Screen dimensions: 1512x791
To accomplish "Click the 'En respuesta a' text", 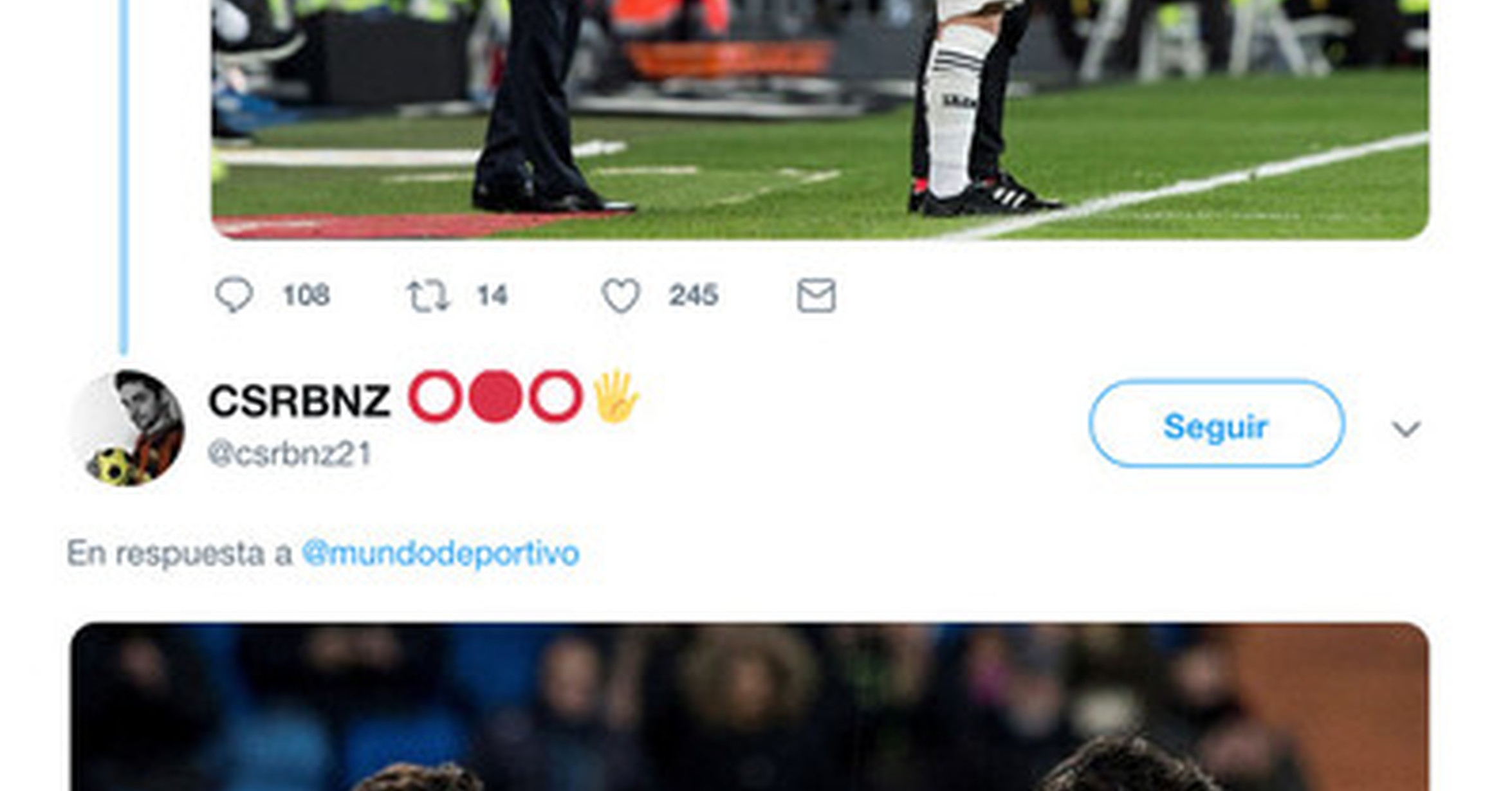I will tap(180, 554).
